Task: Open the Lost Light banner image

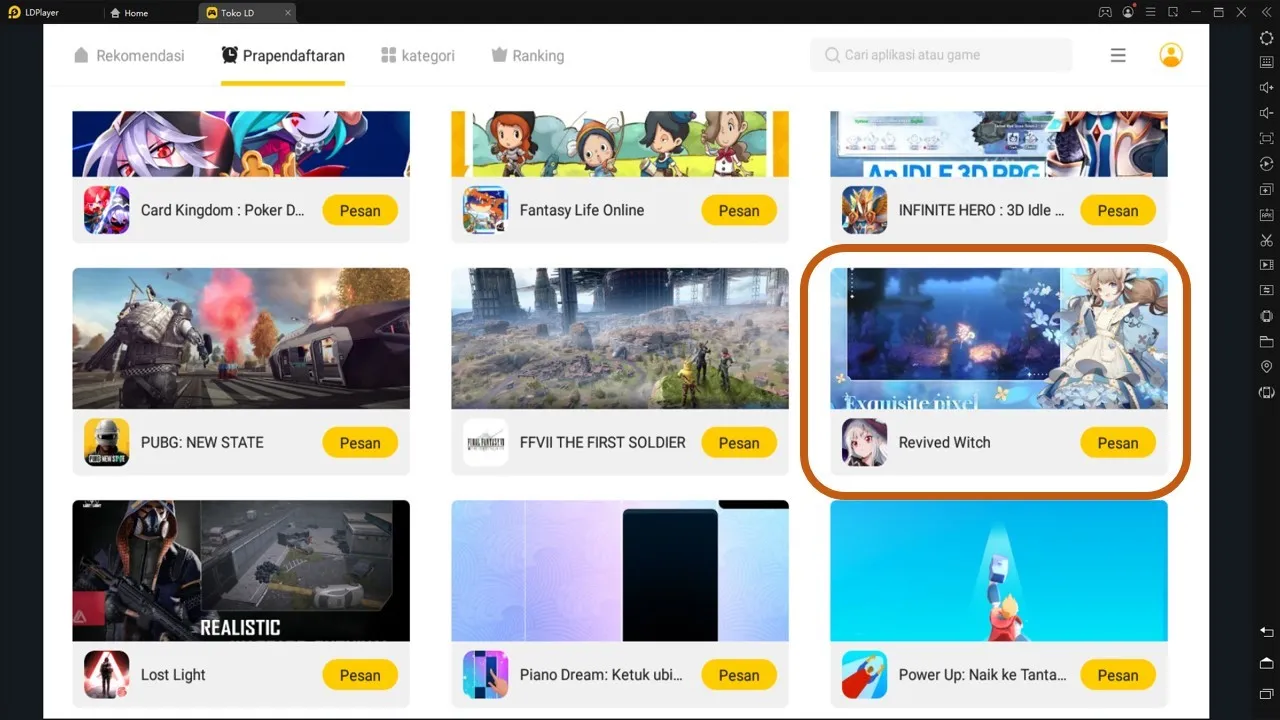Action: coord(241,570)
